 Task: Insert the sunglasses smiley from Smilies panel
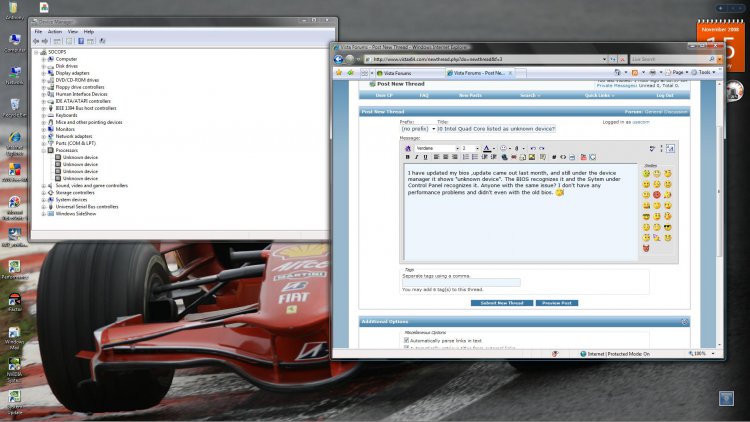(668, 227)
